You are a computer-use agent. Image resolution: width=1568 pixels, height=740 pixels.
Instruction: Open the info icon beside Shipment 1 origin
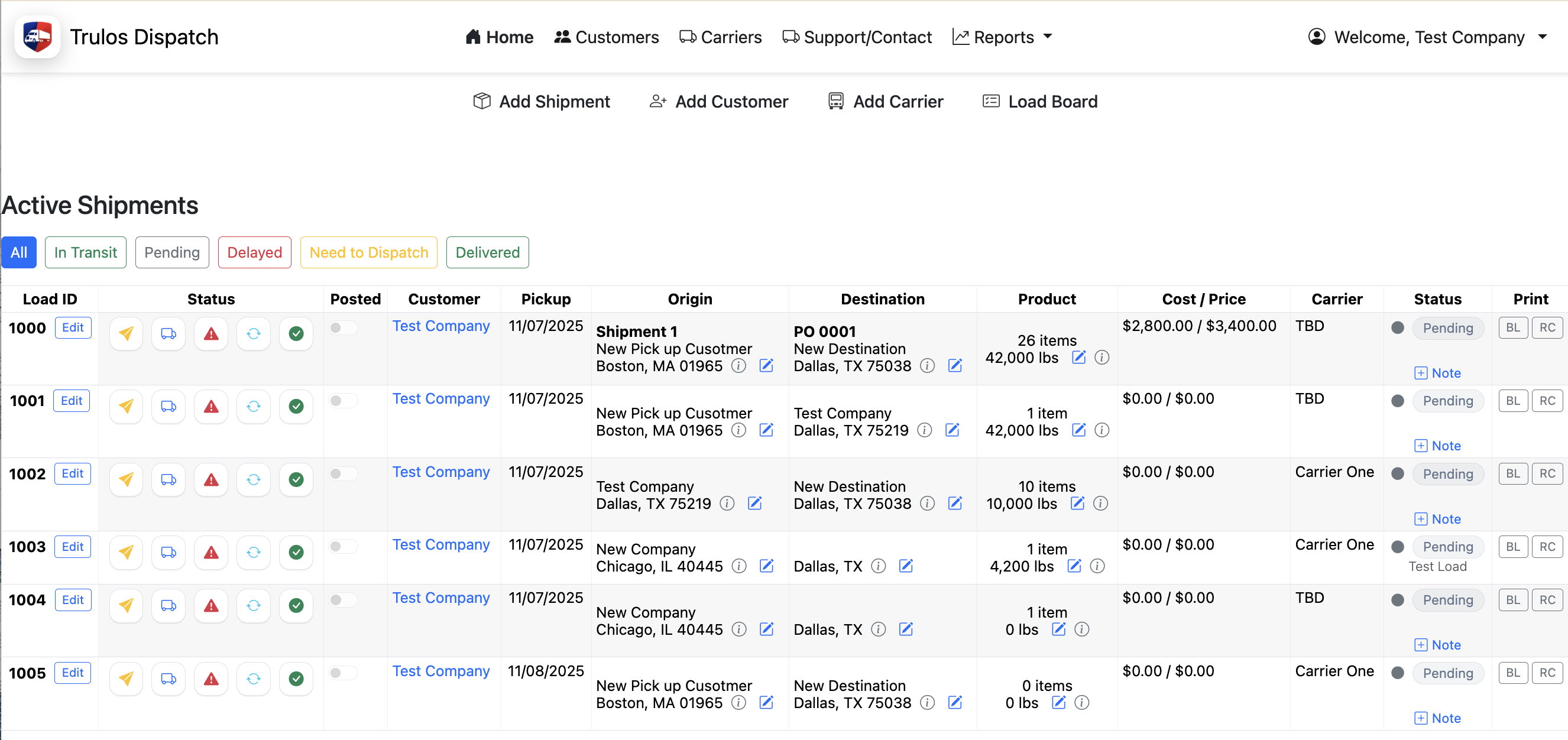[x=738, y=366]
